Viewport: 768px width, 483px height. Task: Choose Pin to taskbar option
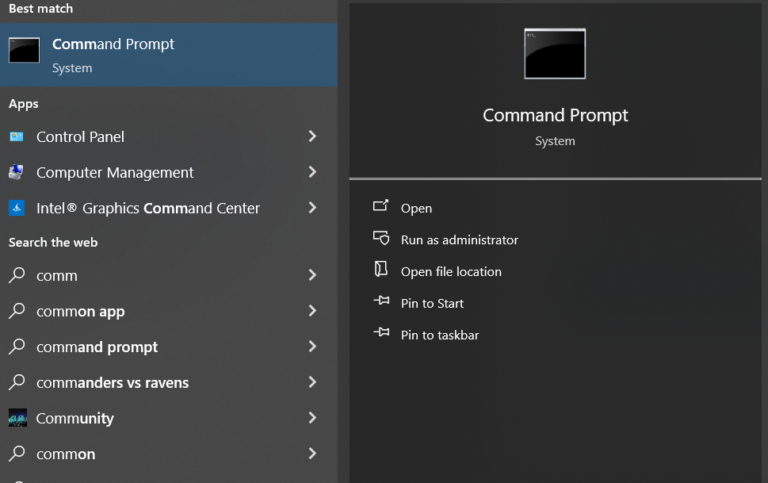click(x=439, y=335)
